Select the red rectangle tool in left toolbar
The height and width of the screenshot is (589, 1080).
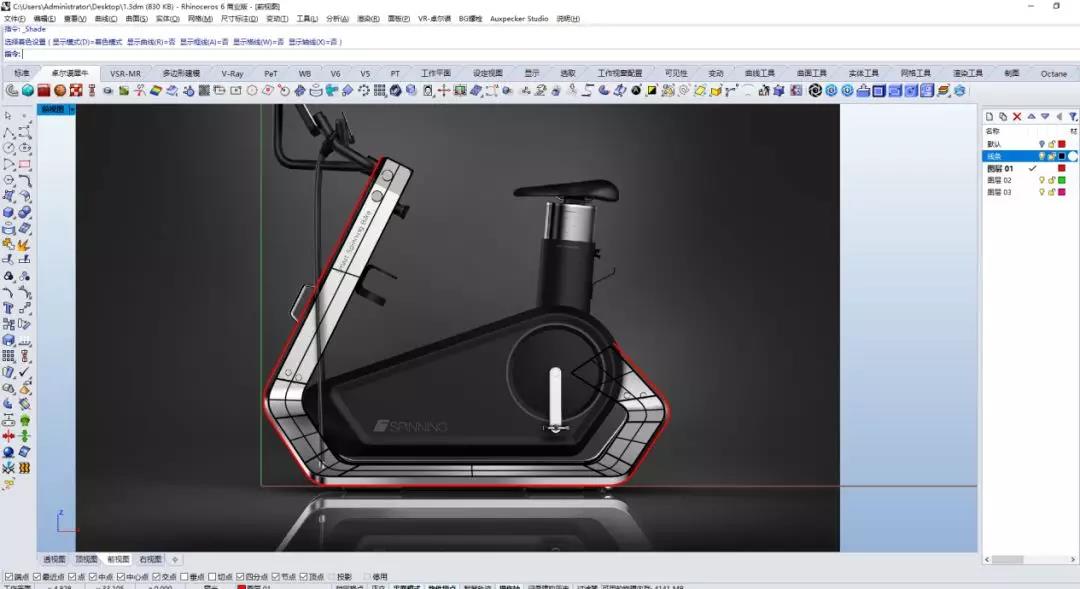(x=25, y=164)
